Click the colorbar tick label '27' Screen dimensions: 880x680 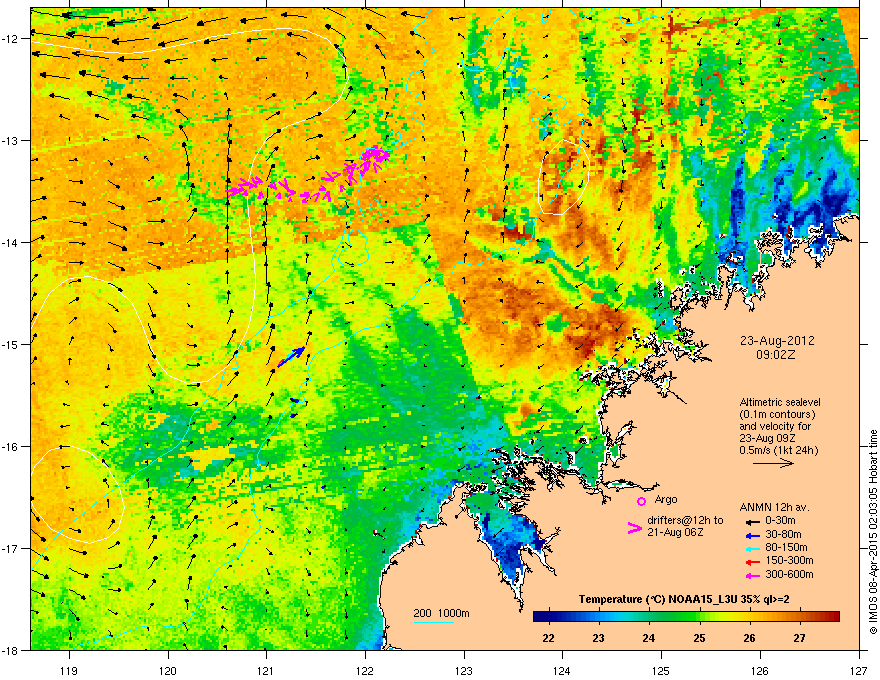click(799, 638)
